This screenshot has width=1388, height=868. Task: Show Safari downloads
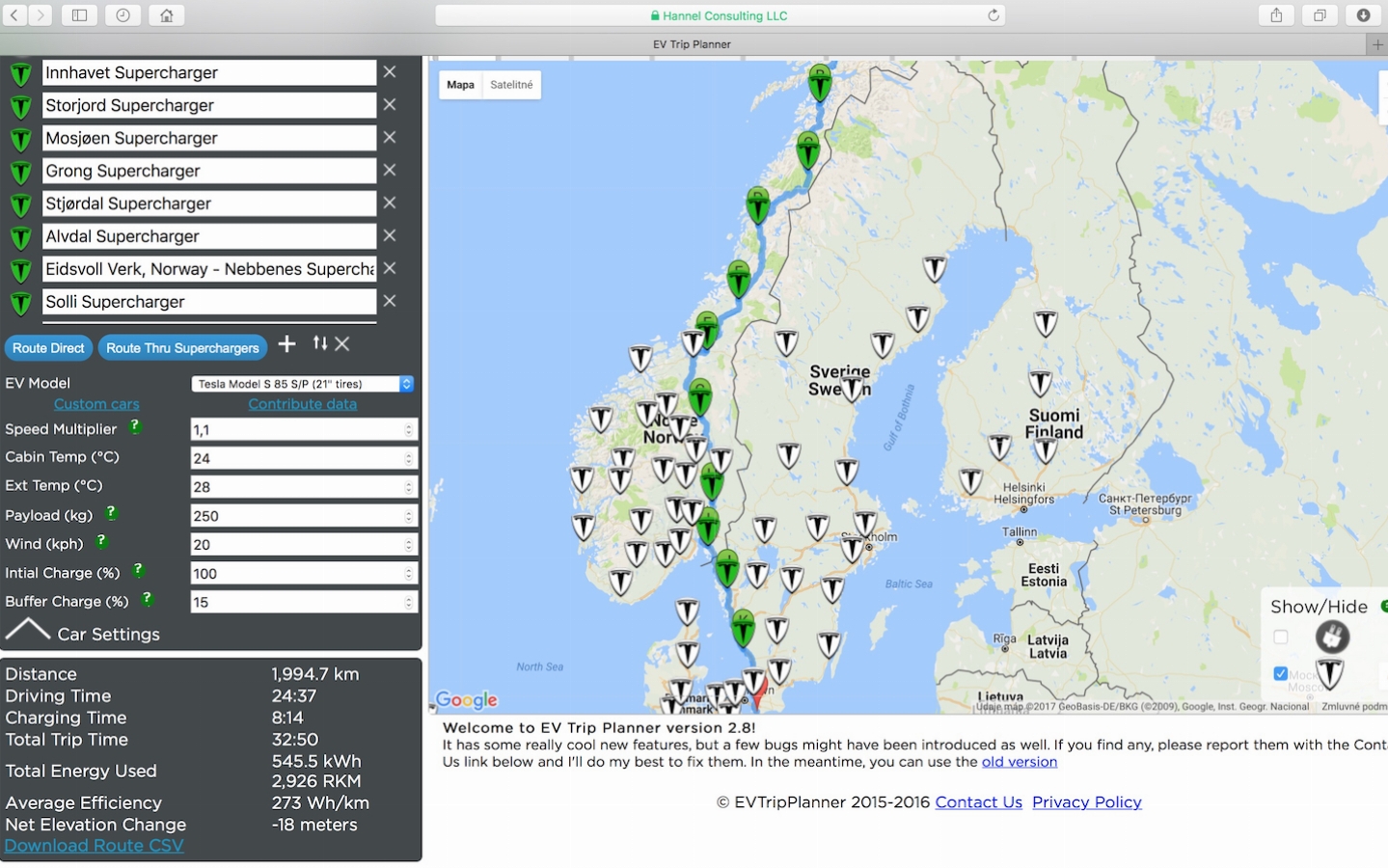tap(1363, 15)
